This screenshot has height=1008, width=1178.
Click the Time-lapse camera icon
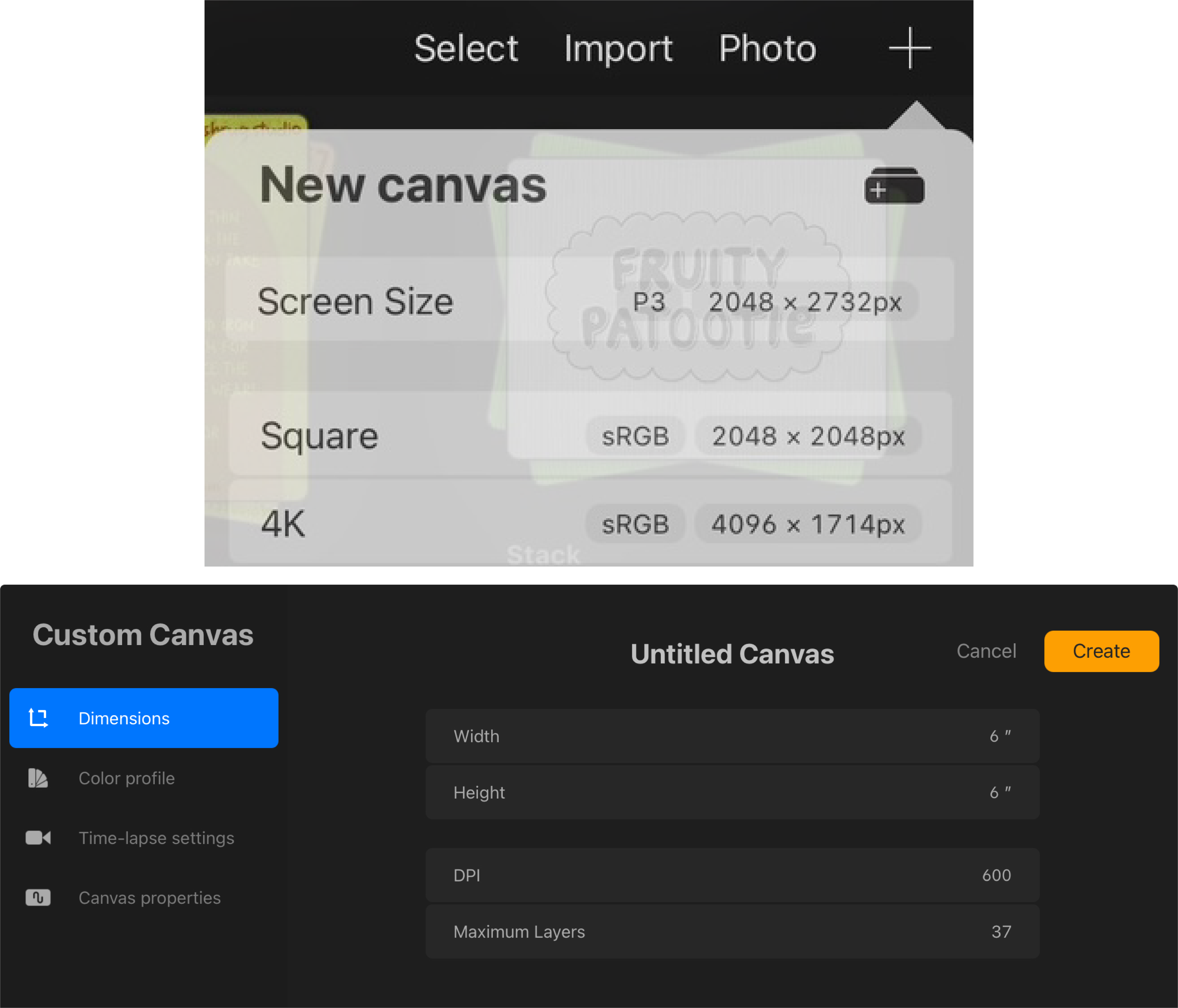[x=38, y=838]
